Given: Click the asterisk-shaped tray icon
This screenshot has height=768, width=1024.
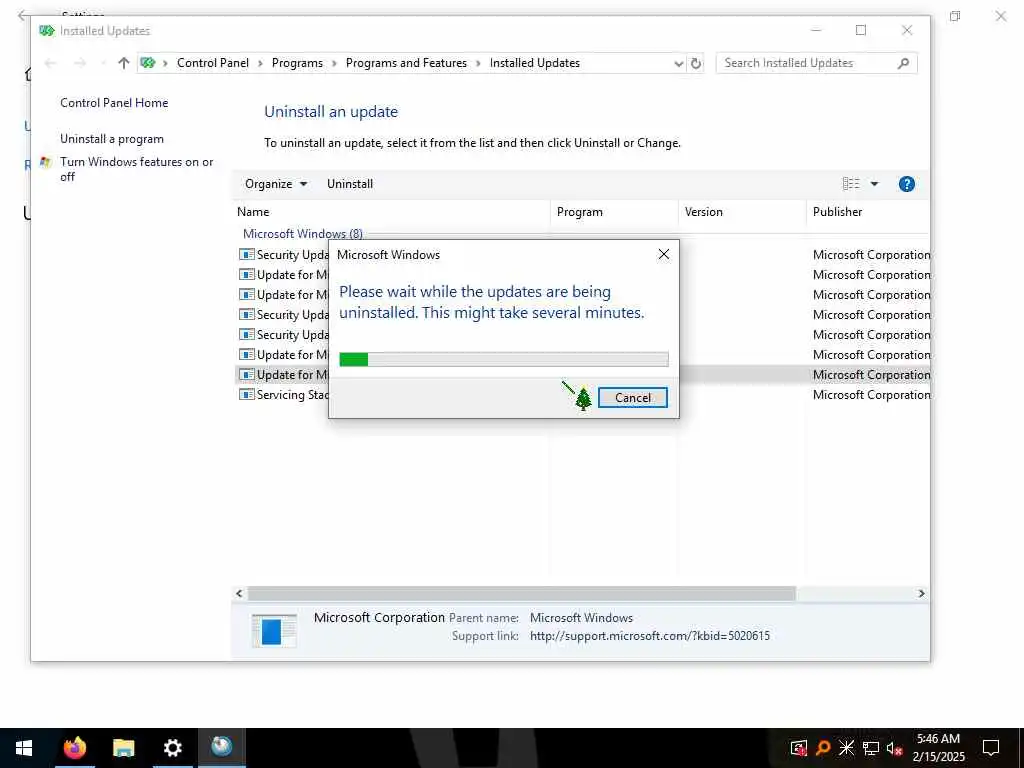Looking at the screenshot, I should (x=846, y=748).
